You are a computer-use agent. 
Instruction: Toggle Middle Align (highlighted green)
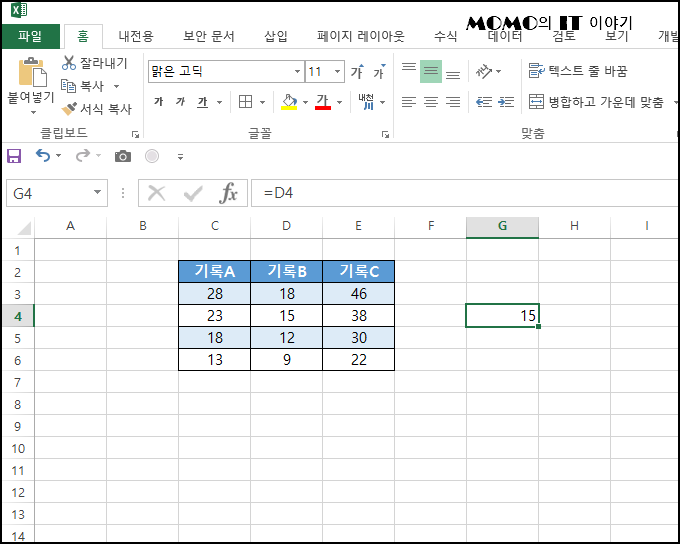tap(431, 71)
